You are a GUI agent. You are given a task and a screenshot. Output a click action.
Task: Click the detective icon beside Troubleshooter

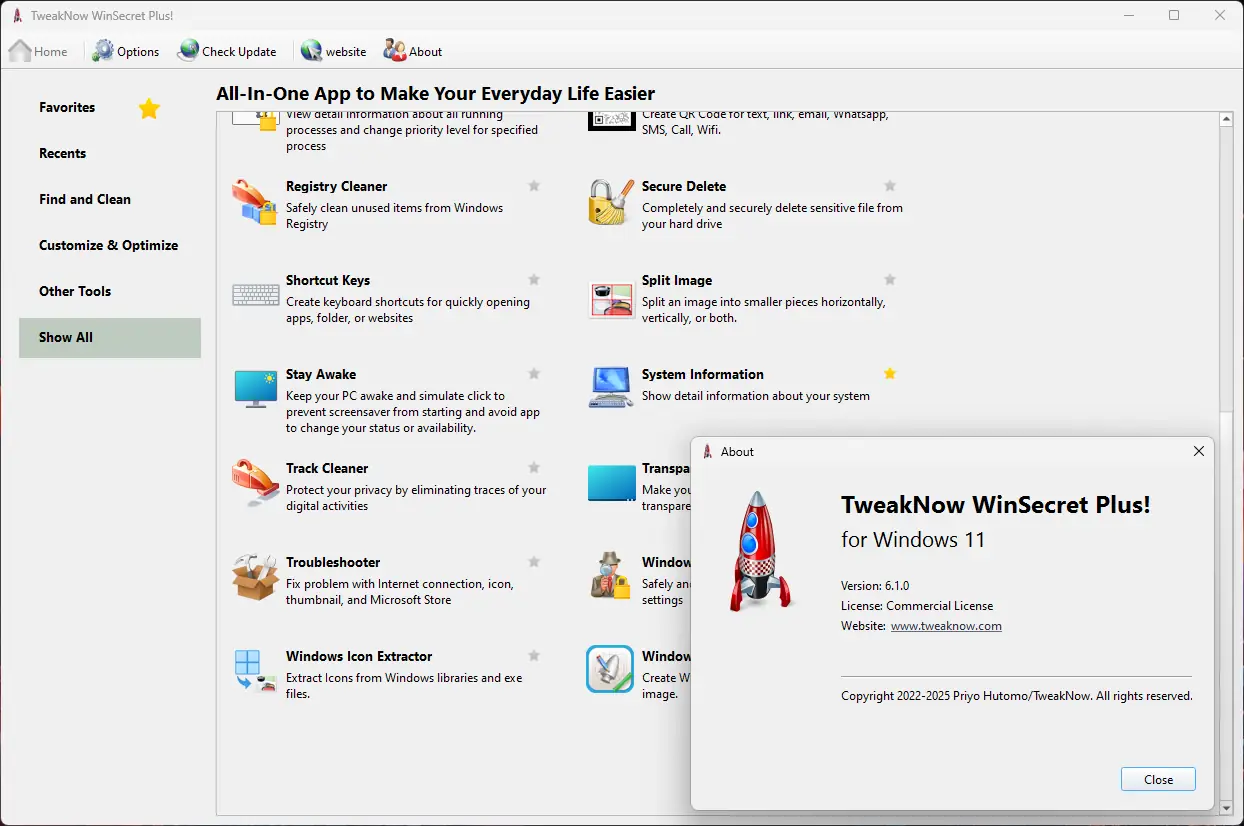coord(611,576)
